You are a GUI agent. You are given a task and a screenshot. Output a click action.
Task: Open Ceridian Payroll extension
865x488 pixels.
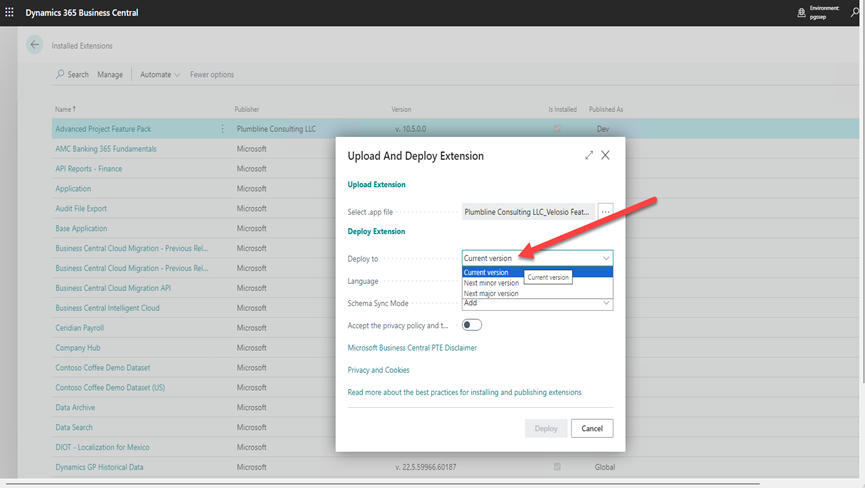point(79,328)
